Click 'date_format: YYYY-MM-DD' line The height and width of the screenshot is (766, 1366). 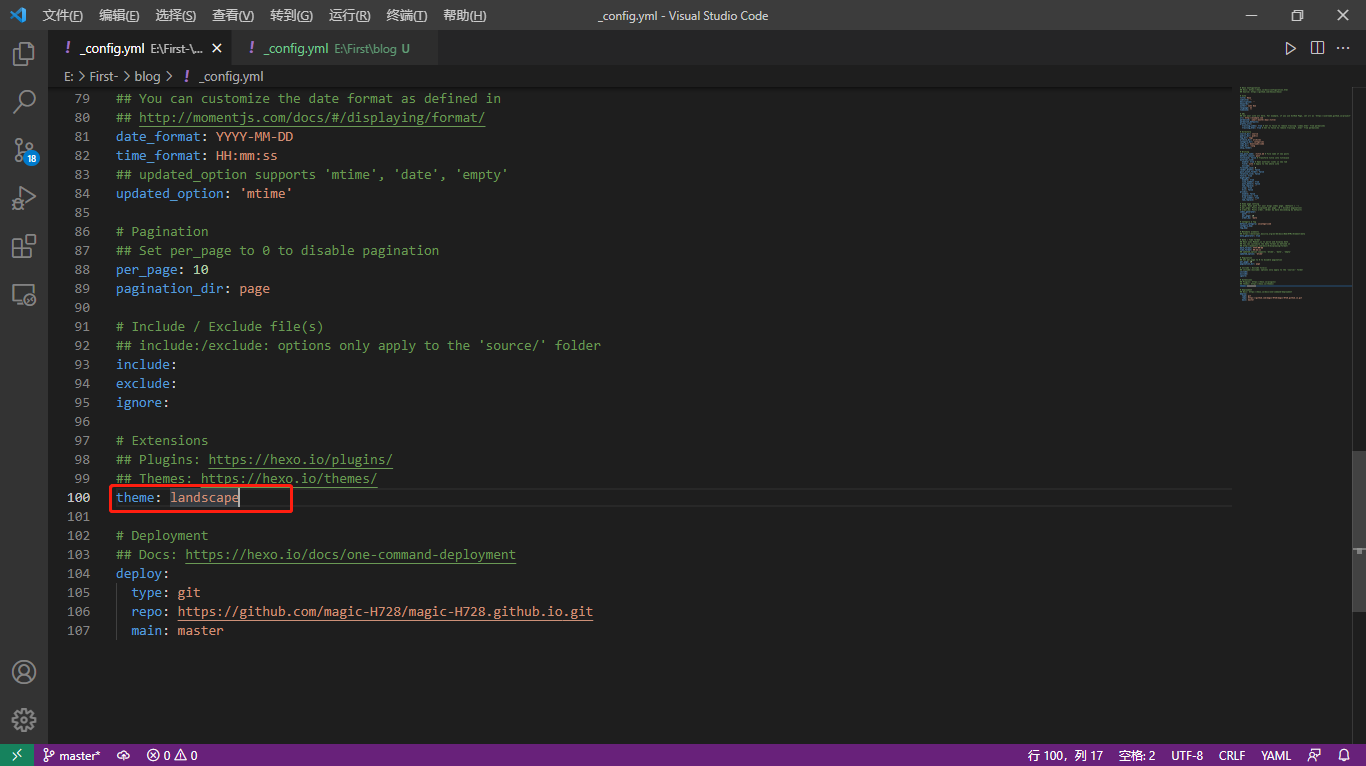204,137
